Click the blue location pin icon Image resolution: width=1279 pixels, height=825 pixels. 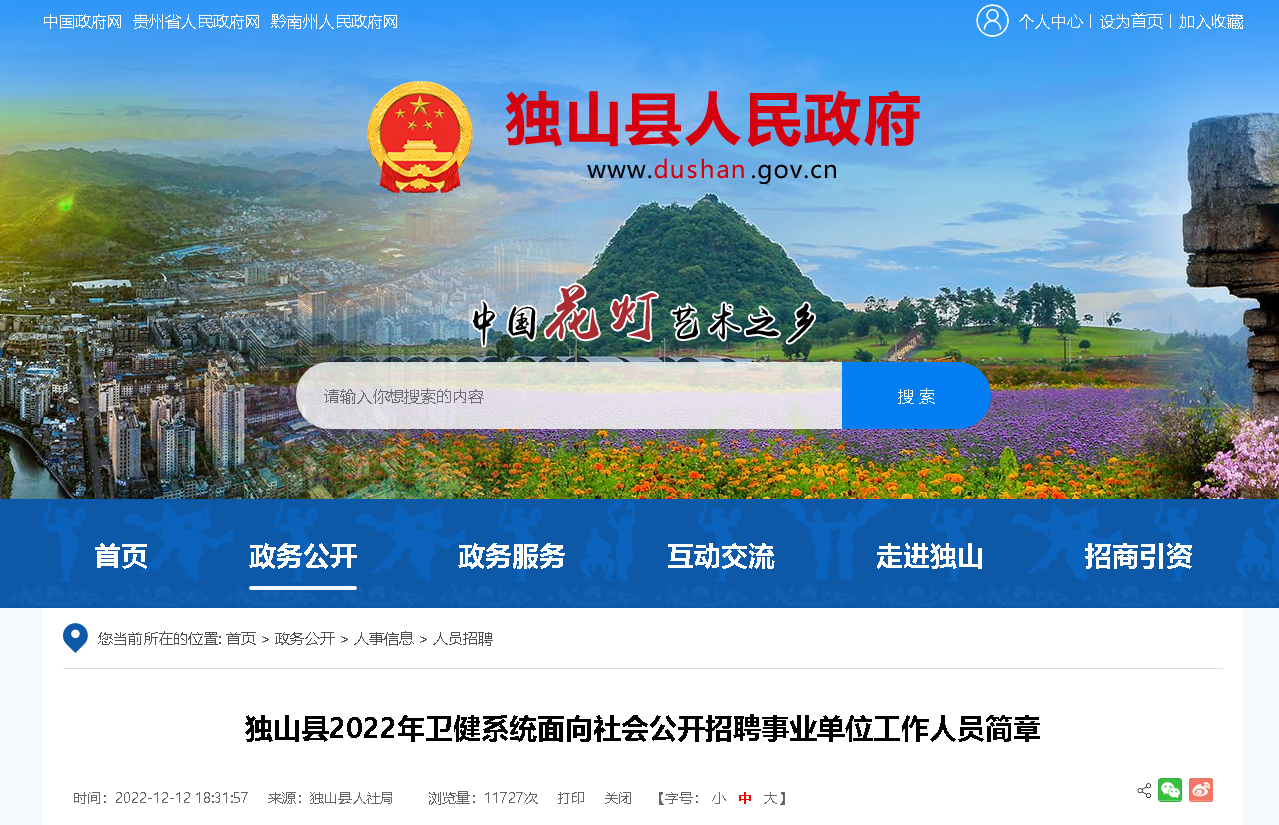pos(75,638)
